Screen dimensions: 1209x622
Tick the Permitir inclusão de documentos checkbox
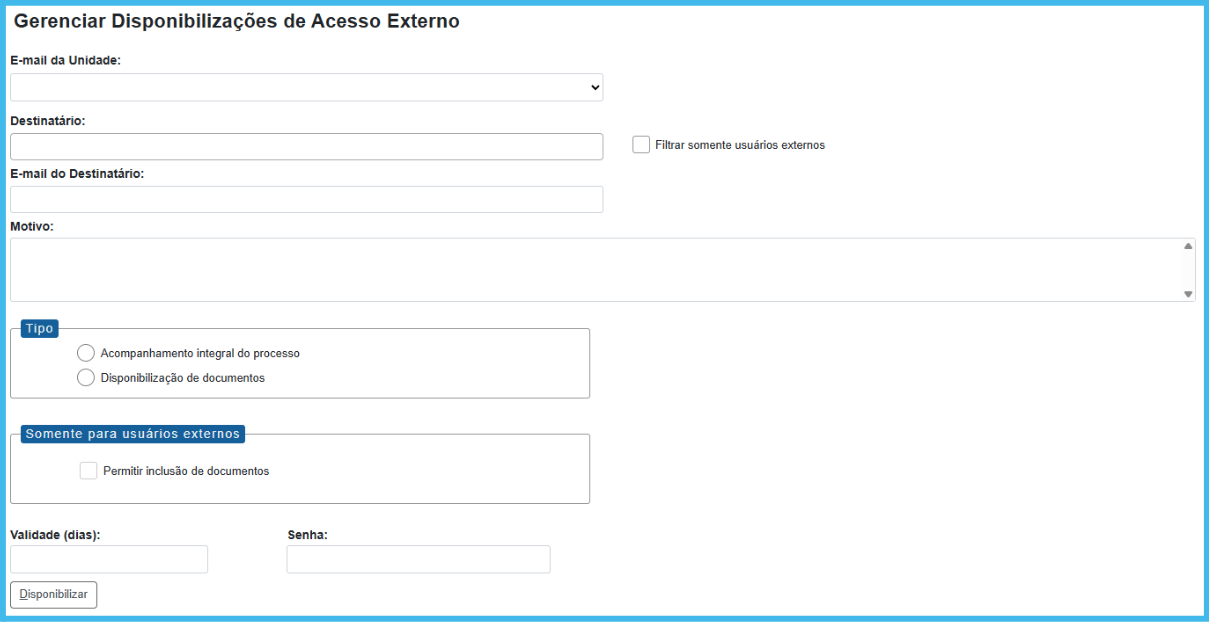tap(89, 471)
